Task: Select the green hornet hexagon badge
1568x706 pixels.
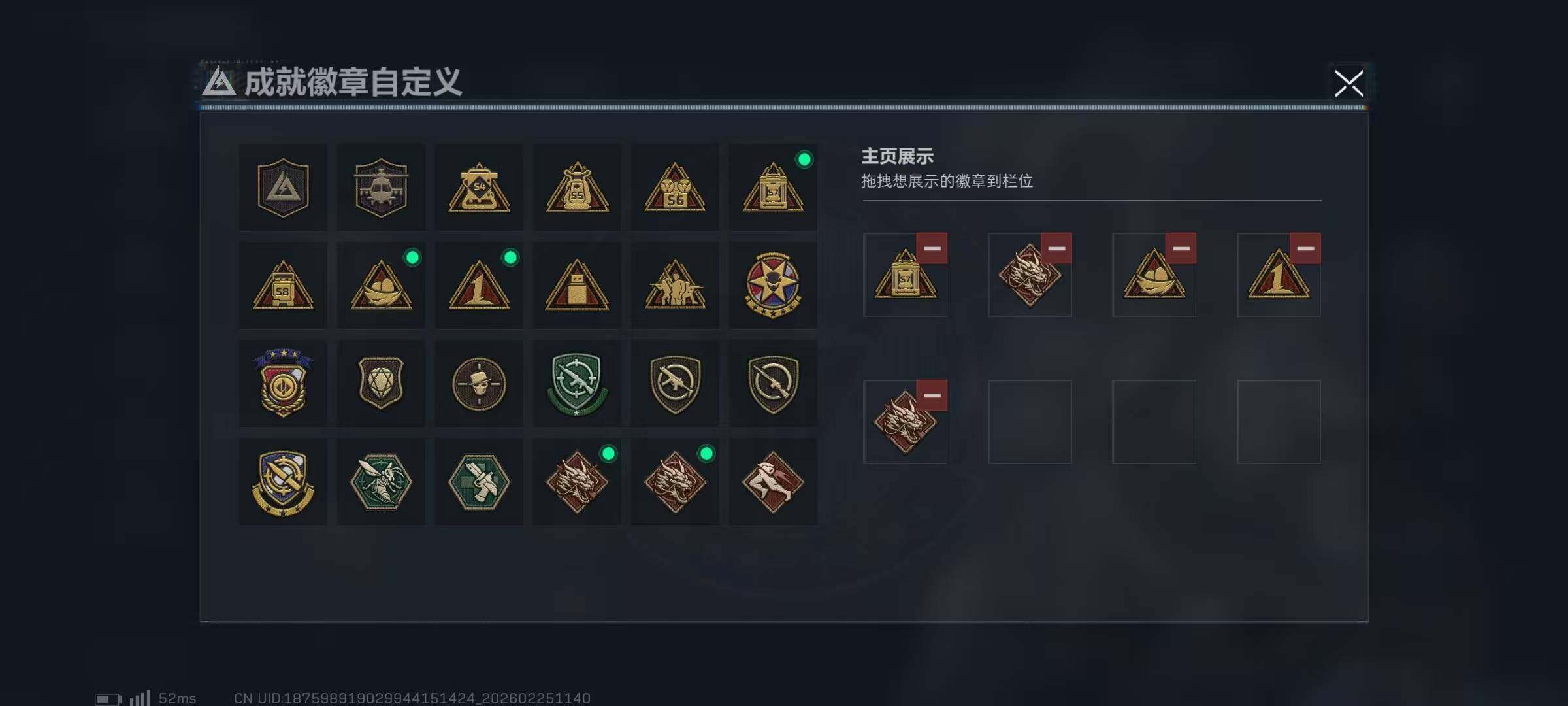Action: (x=381, y=482)
